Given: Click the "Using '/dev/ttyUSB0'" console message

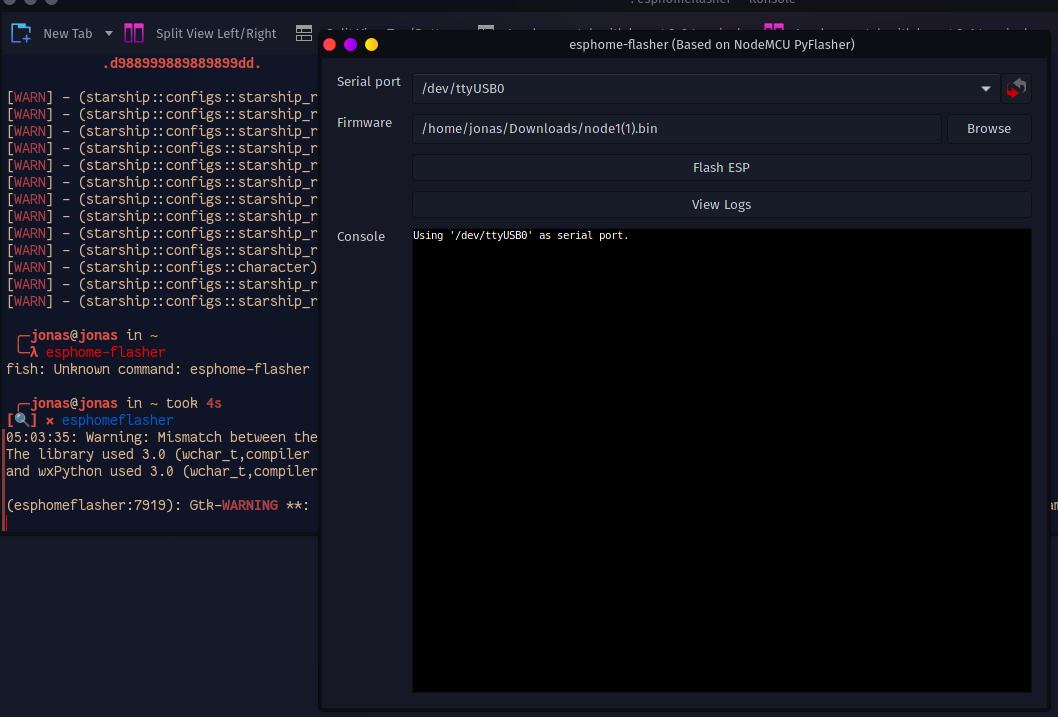Looking at the screenshot, I should pos(520,236).
